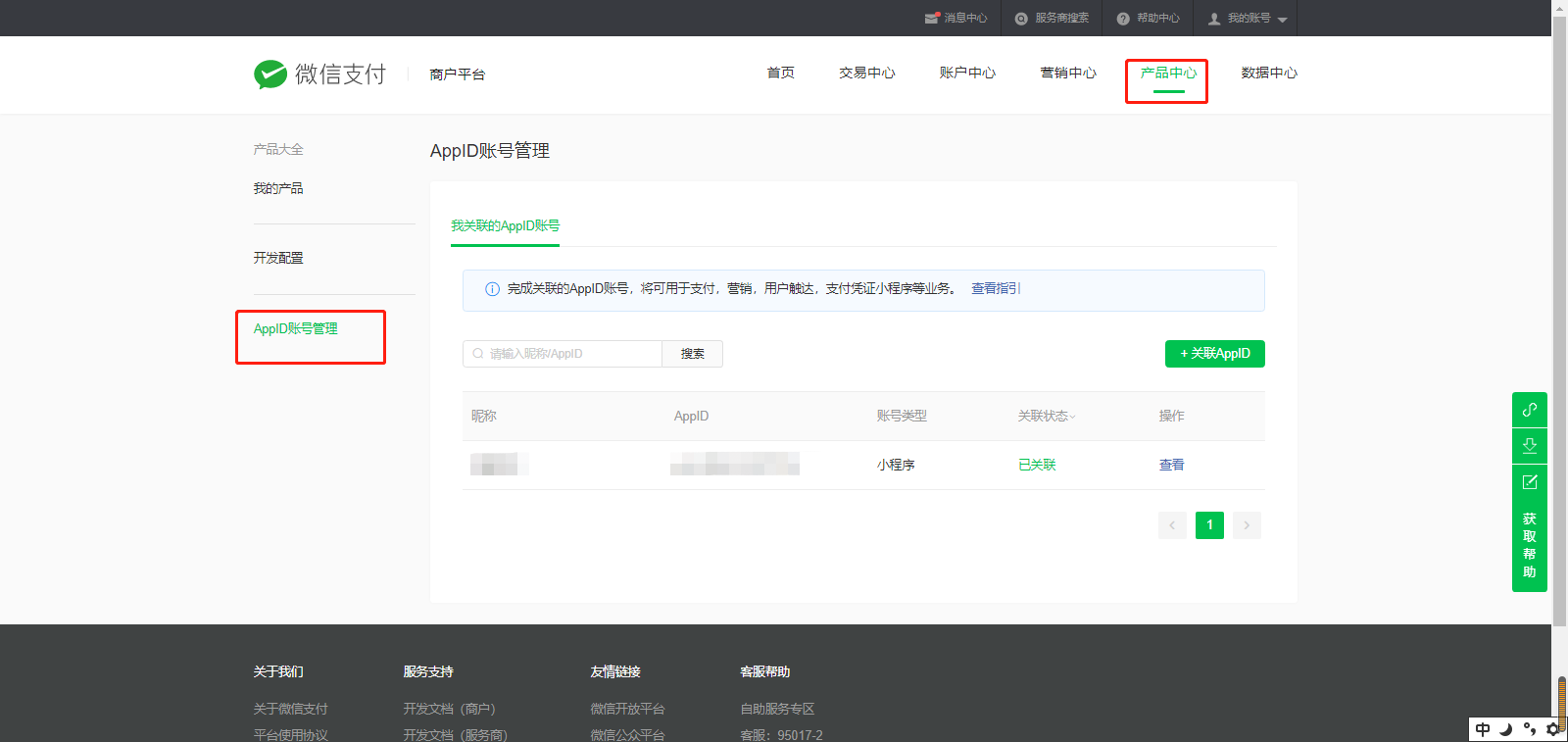Viewport: 1568px width, 742px height.
Task: Click the 获取帮助 floating button
Action: point(1530,545)
